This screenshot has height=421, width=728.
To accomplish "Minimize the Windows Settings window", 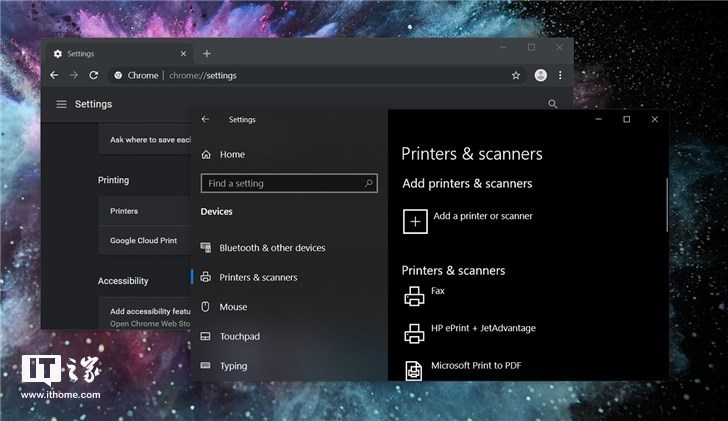I will (x=599, y=119).
